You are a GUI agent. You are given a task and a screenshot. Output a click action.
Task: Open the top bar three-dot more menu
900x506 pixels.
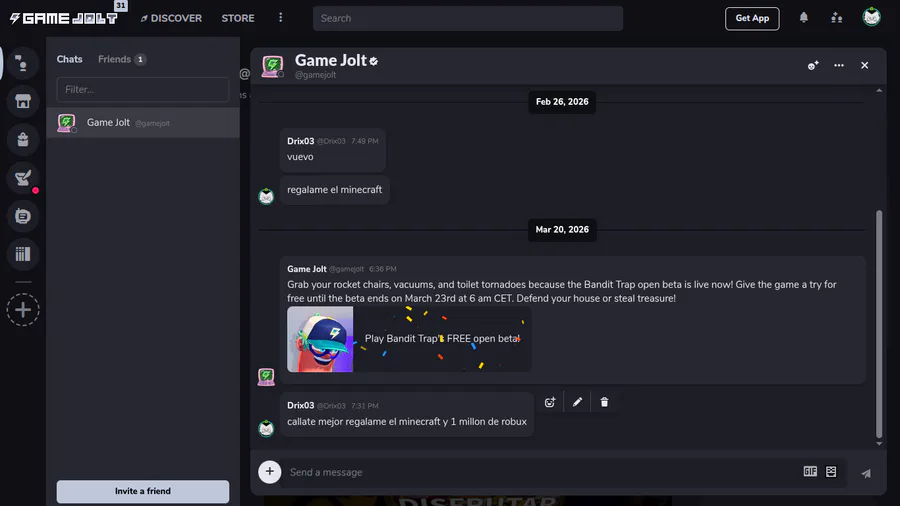click(280, 18)
